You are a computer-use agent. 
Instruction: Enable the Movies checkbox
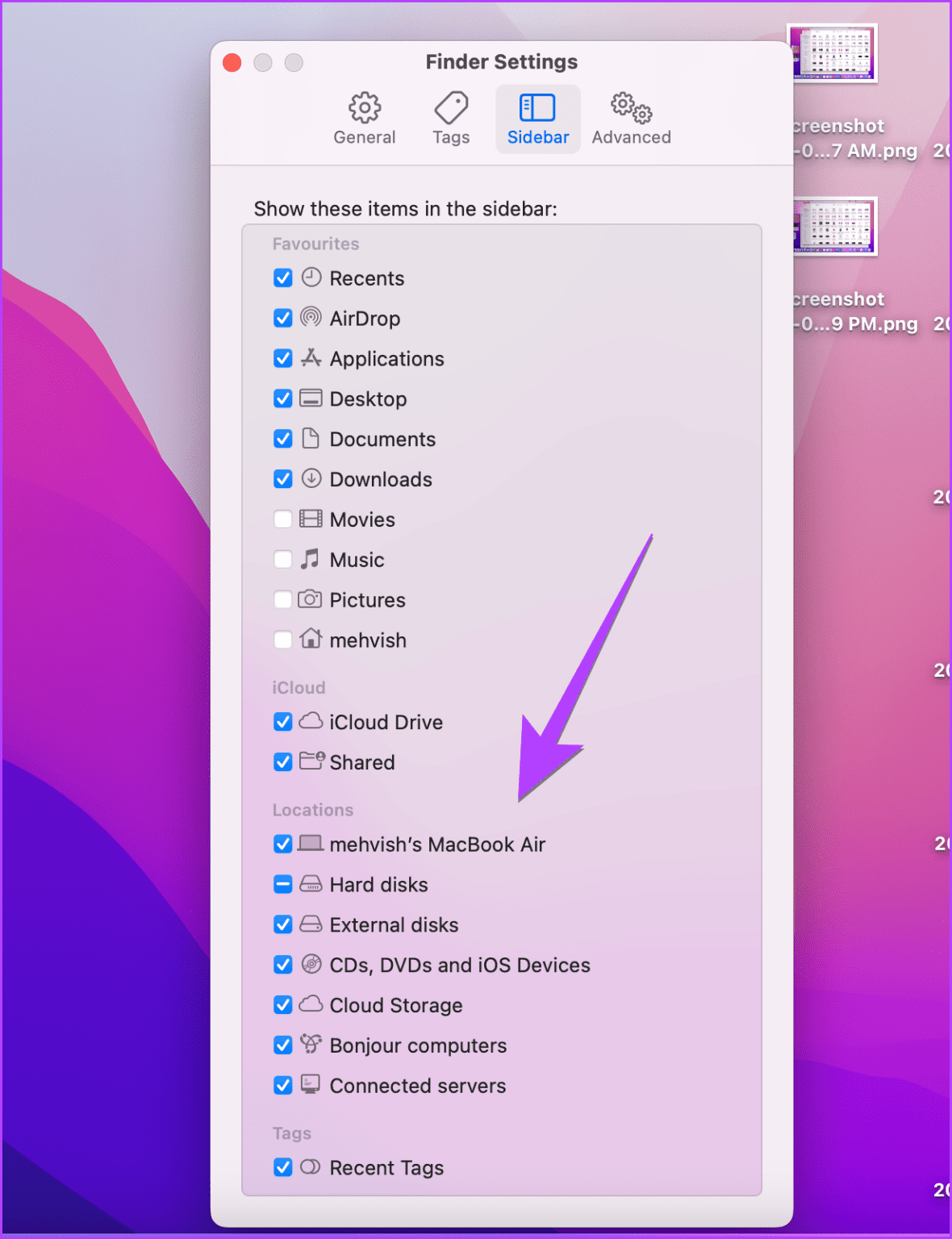pos(282,519)
